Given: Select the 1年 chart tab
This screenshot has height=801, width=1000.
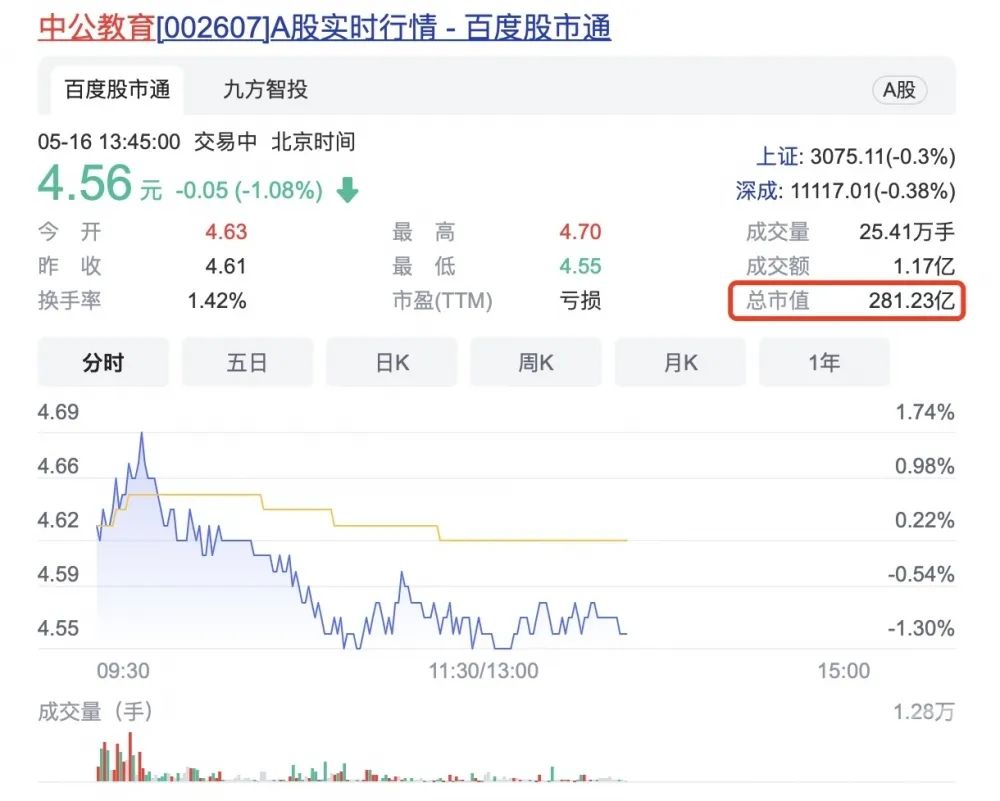Looking at the screenshot, I should (x=824, y=362).
